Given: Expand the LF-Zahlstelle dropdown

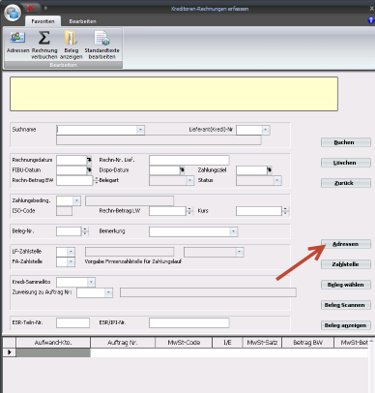Looking at the screenshot, I should [71, 252].
